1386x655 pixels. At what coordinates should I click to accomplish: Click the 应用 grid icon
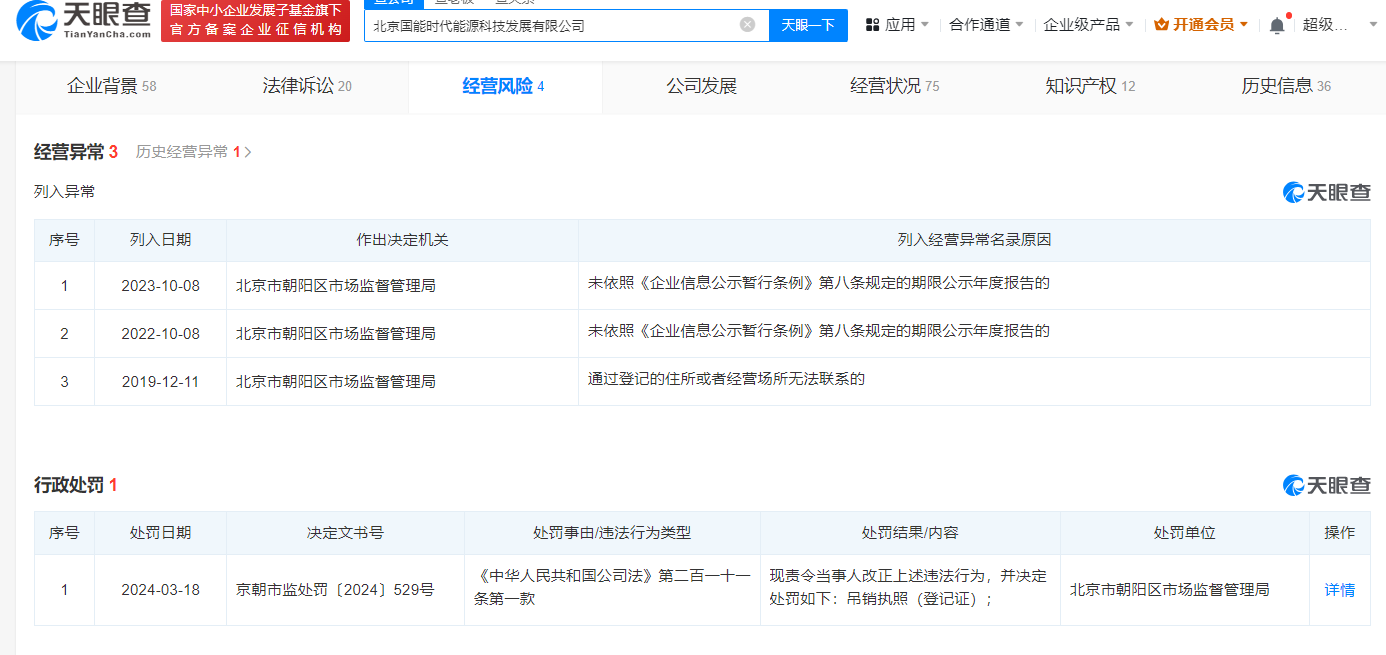pyautogui.click(x=872, y=25)
